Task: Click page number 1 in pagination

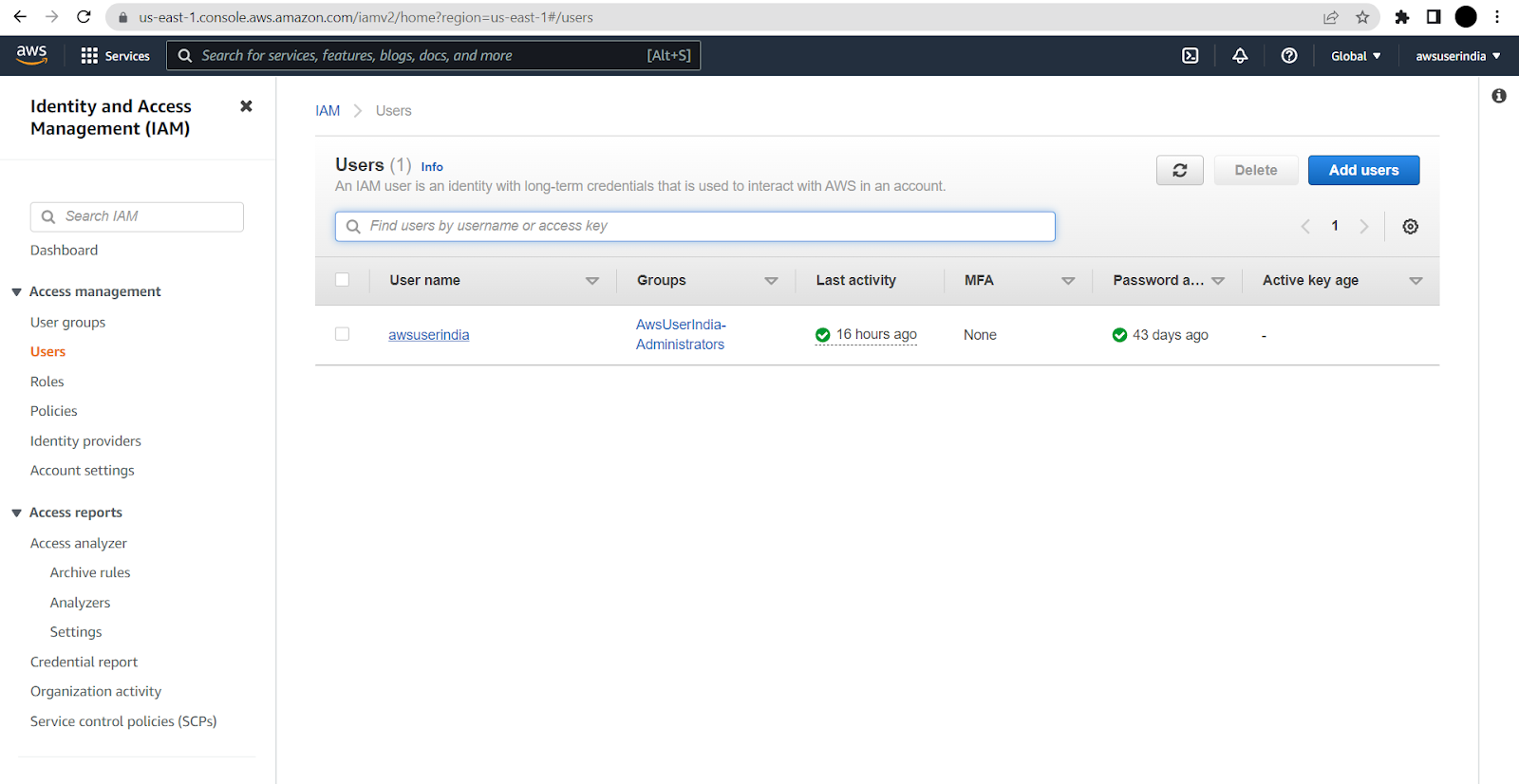Action: (x=1335, y=226)
